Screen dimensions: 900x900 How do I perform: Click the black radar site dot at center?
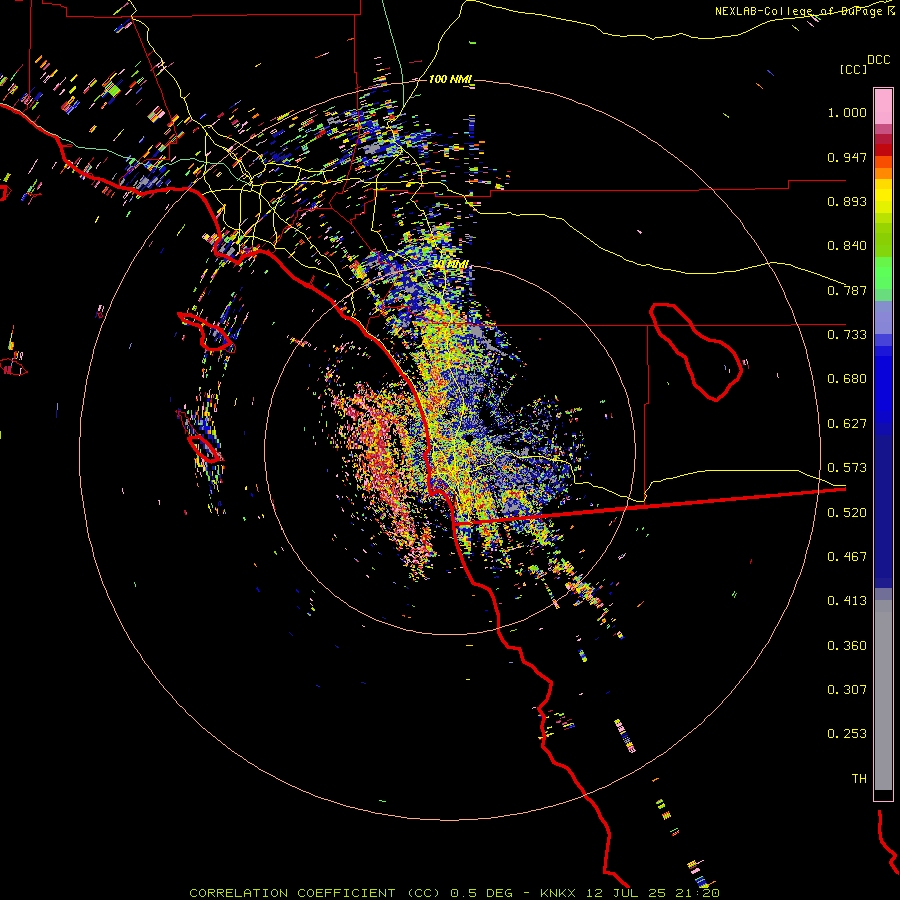(469, 439)
